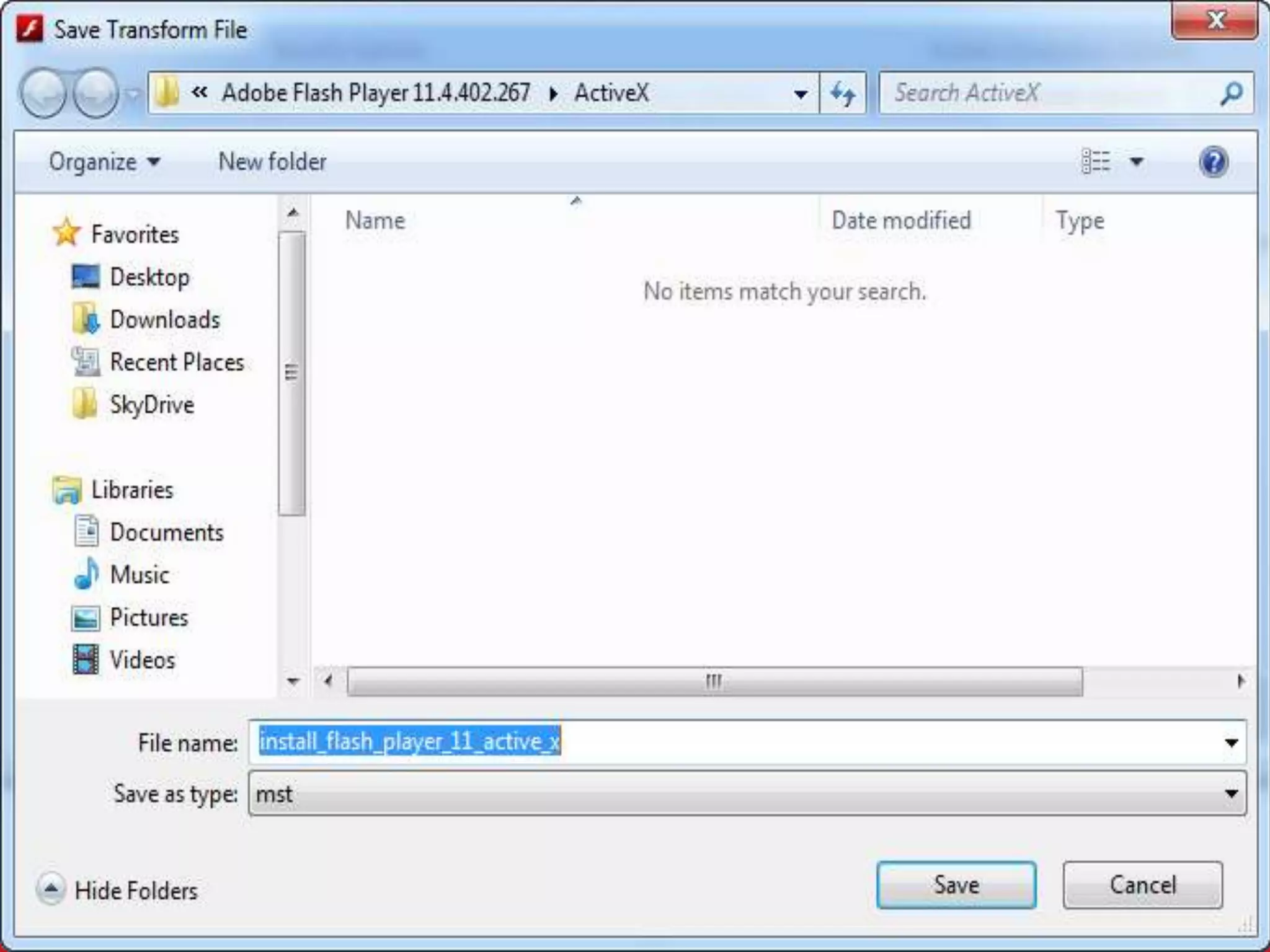
Task: Click the file list horizontal scrollbar thumb
Action: (x=714, y=681)
